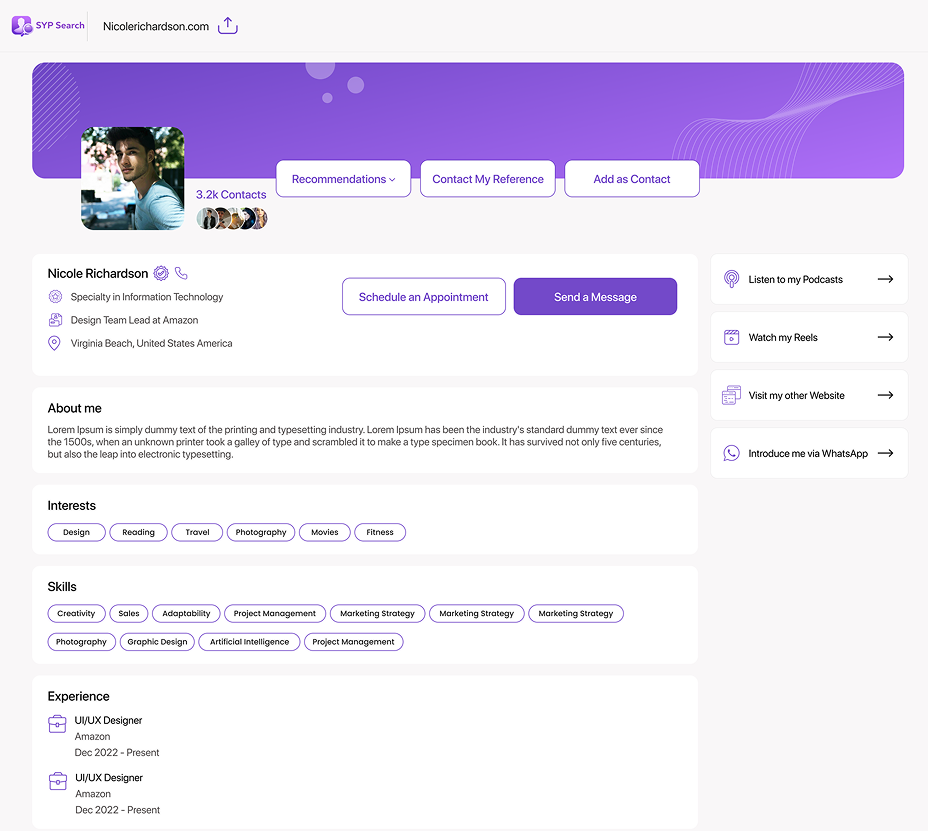Open the 3.2k Contacts avatar thumbnails
This screenshot has height=831, width=928.
pyautogui.click(x=231, y=217)
